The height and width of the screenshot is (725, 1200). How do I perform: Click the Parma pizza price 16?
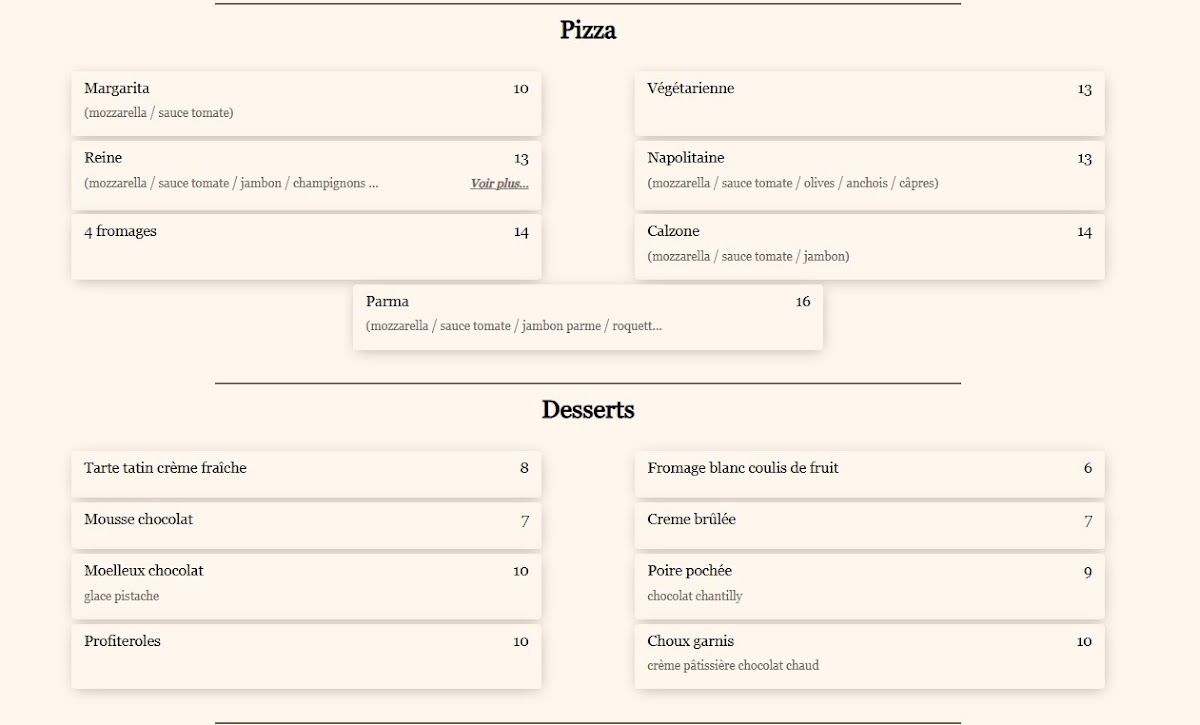[803, 302]
